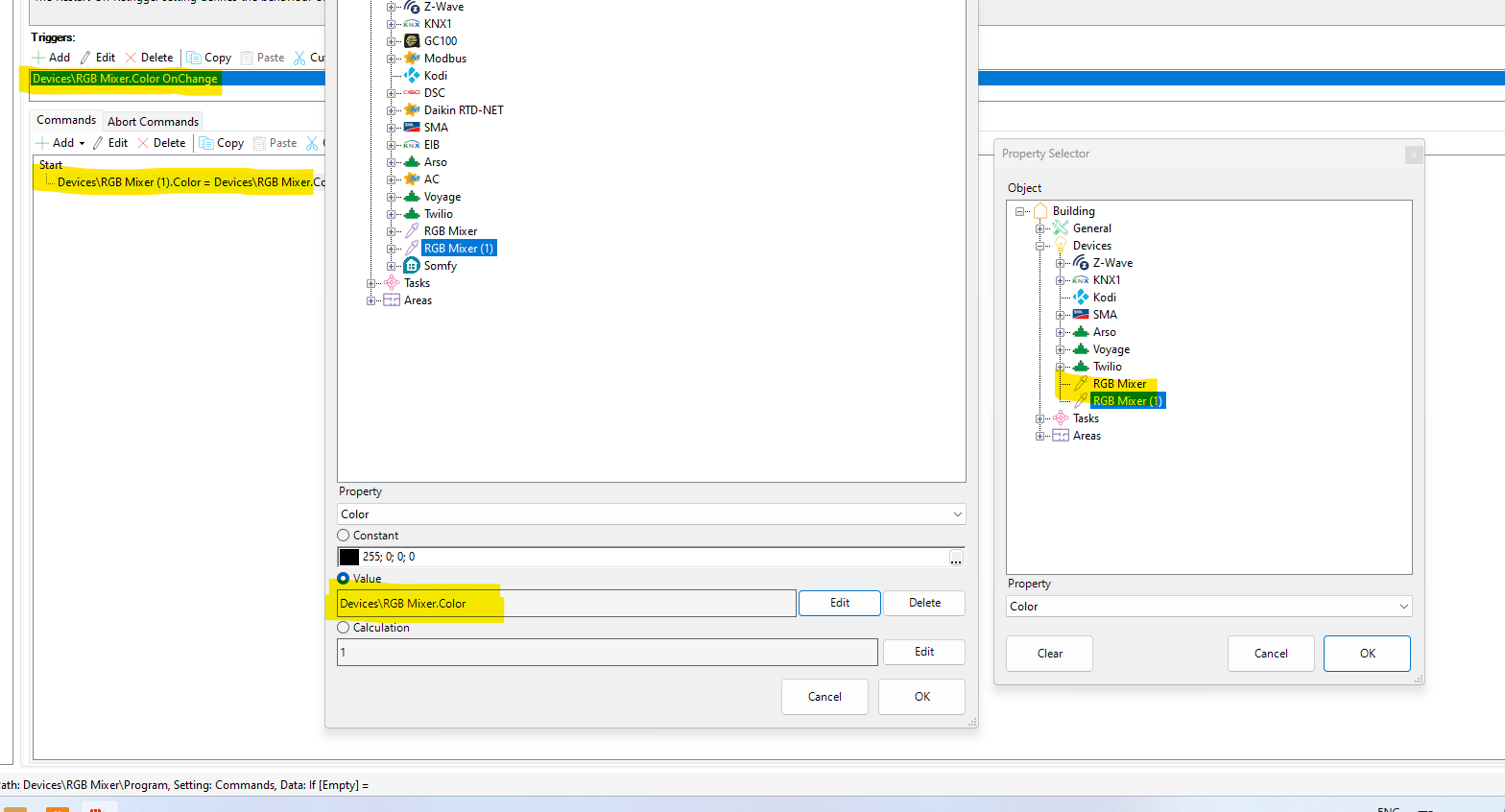
Task: Switch to the Abort Commands tab
Action: [x=153, y=122]
